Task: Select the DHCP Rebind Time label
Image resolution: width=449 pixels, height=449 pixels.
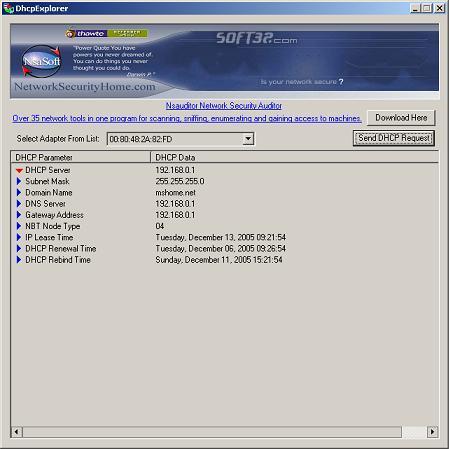Action: pos(58,260)
